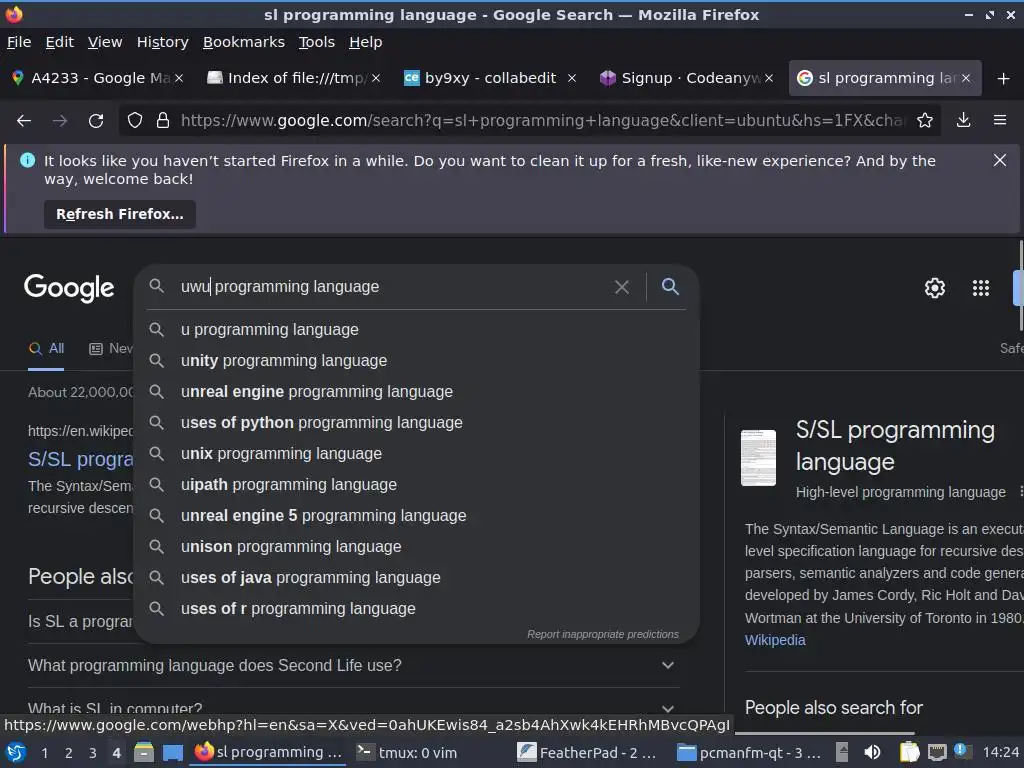Click the S/SL programming language document thumbnail

coord(758,458)
